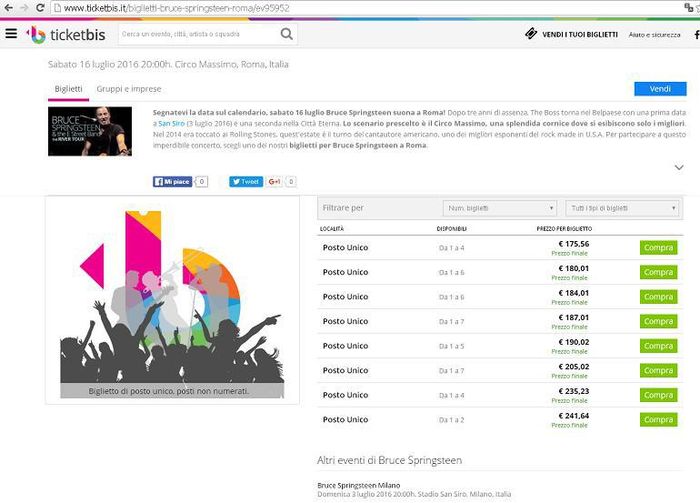The image size is (700, 503).
Task: Click Compra for the € 175,56 ticket
Action: click(658, 247)
